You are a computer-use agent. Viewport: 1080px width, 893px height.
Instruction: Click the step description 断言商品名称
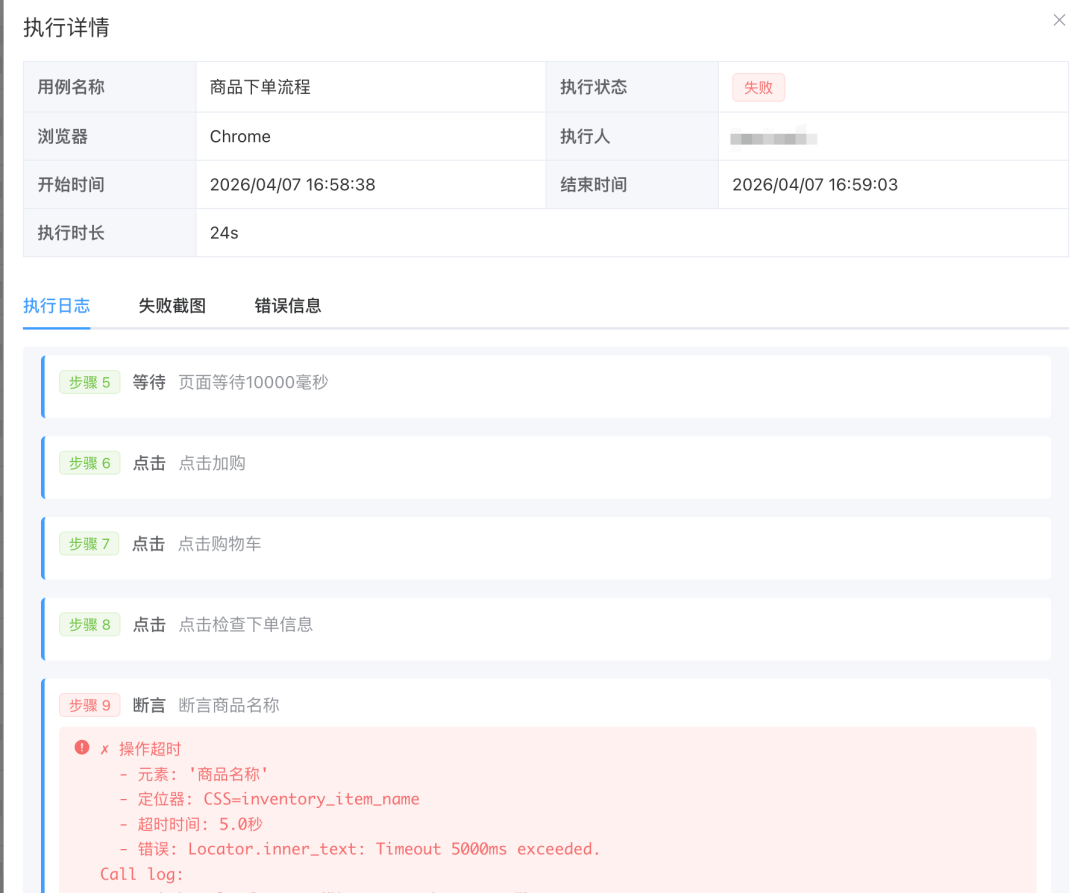[x=229, y=705]
